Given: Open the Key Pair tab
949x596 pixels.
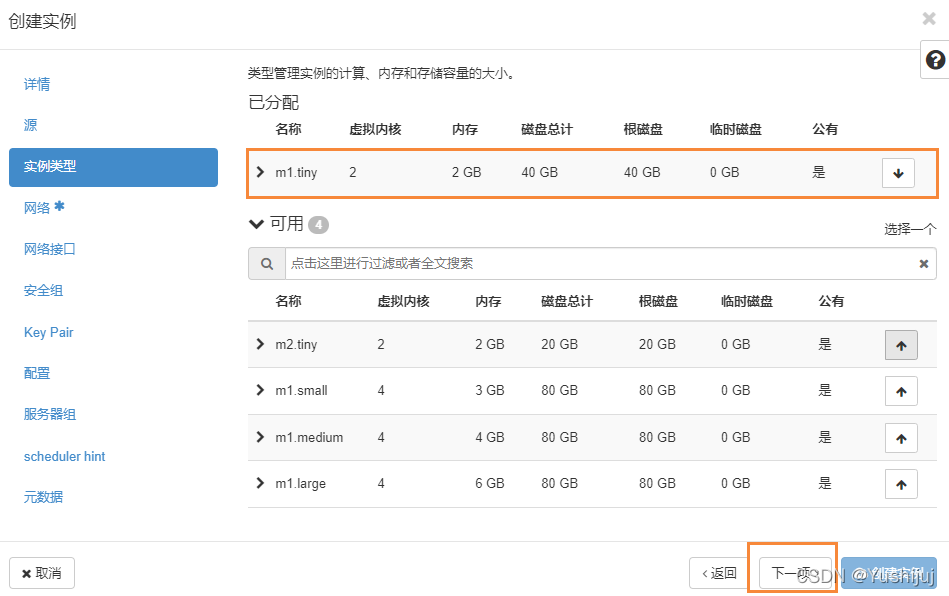Looking at the screenshot, I should [x=48, y=332].
